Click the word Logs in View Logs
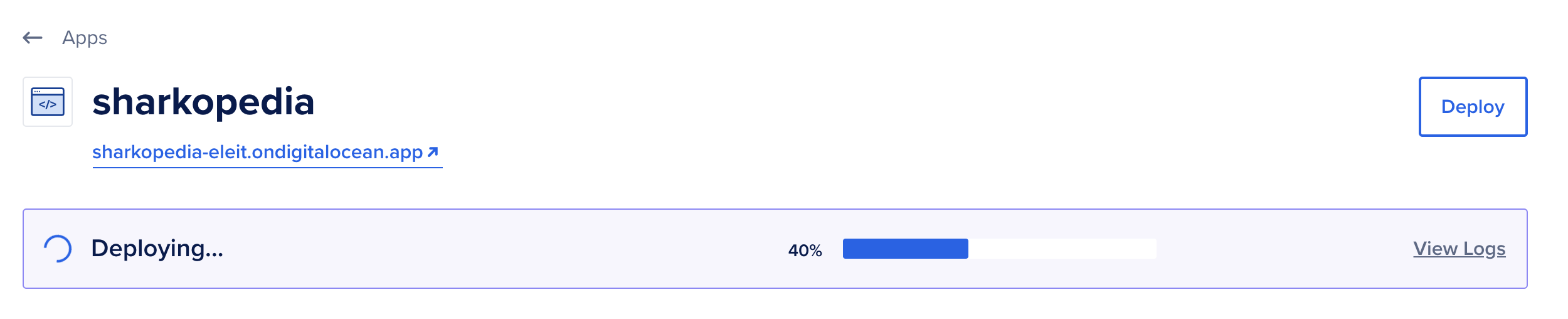This screenshot has width=1568, height=319. pyautogui.click(x=1485, y=249)
